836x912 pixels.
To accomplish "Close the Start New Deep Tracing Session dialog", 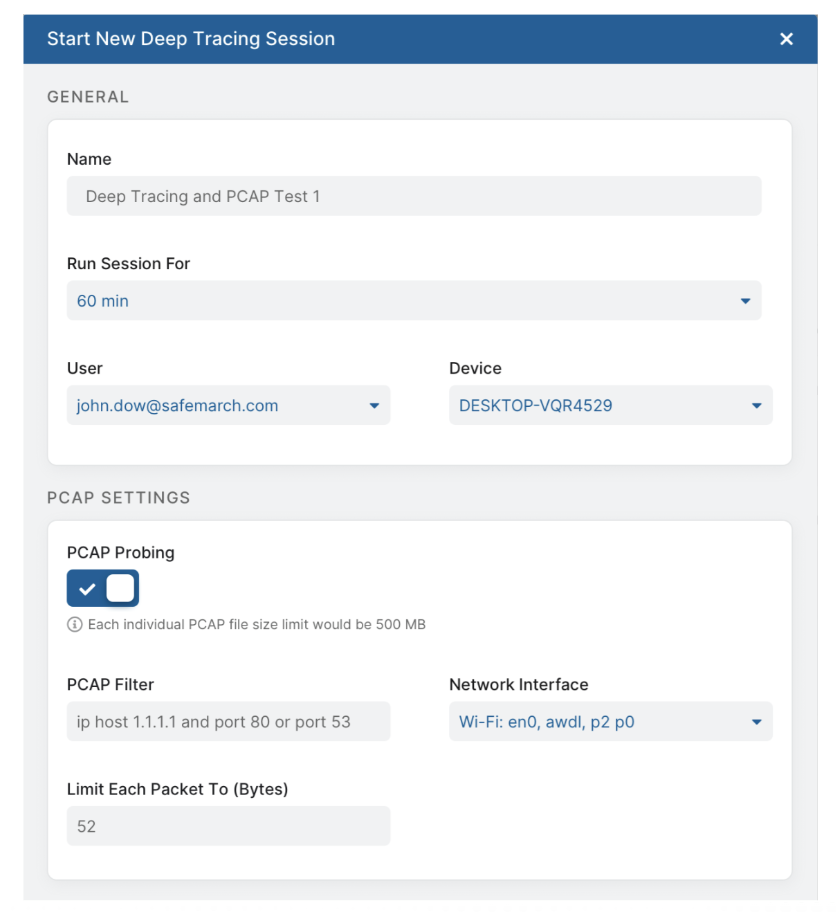I will [x=786, y=39].
